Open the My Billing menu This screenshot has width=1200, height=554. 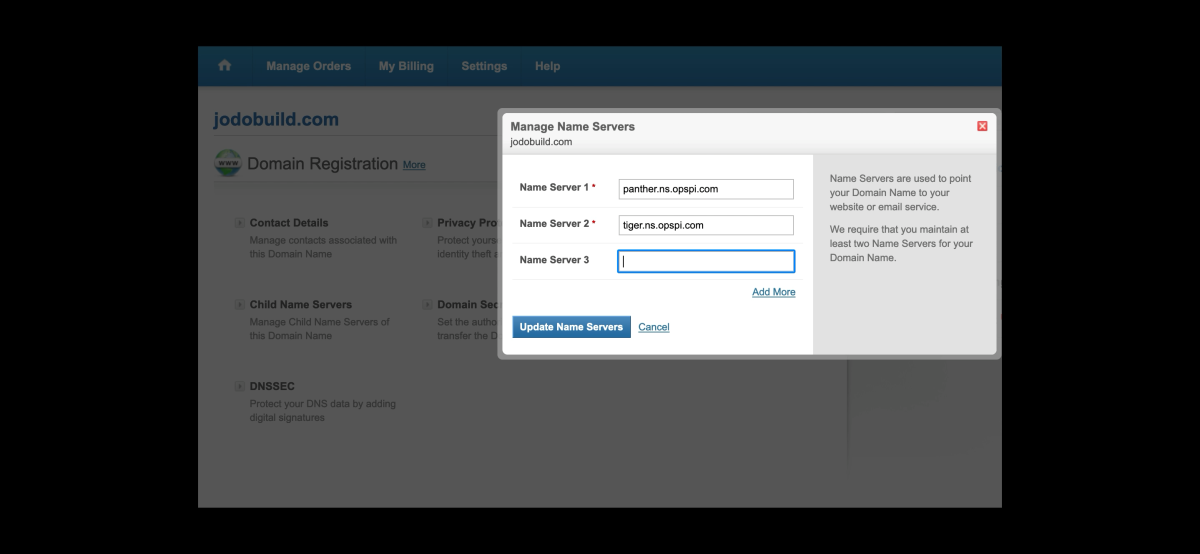coord(406,66)
